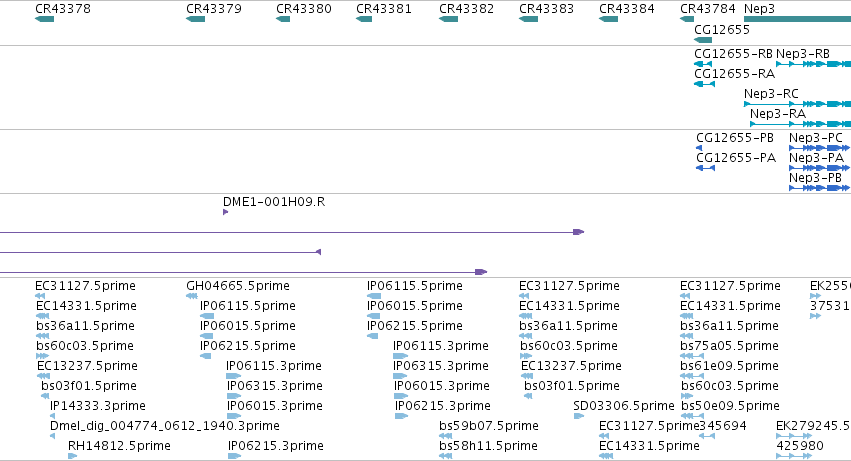Select the CG12655-RA transcript glyph
851x461 pixels.
coord(704,84)
